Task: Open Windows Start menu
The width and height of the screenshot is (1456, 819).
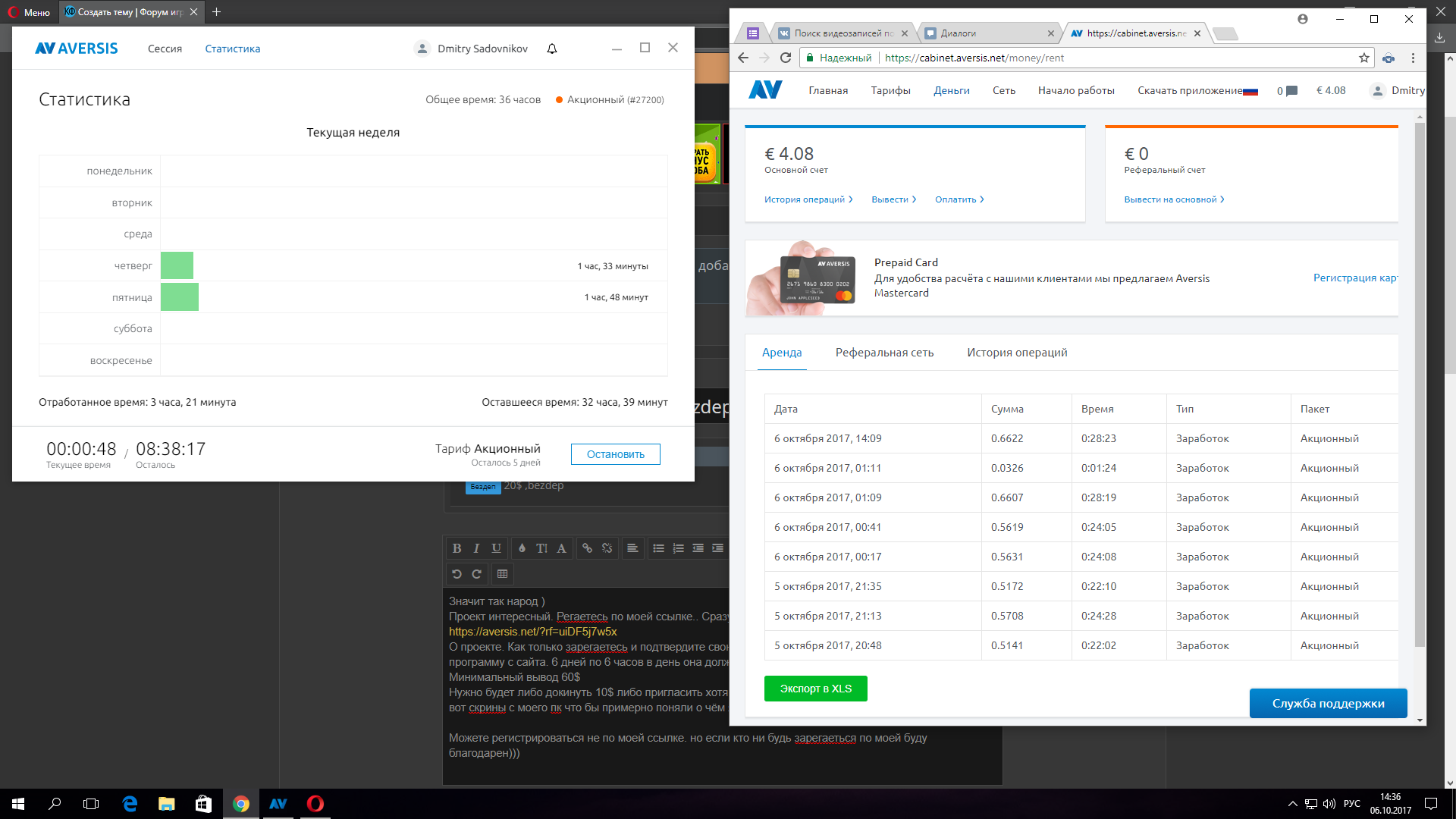Action: tap(18, 804)
